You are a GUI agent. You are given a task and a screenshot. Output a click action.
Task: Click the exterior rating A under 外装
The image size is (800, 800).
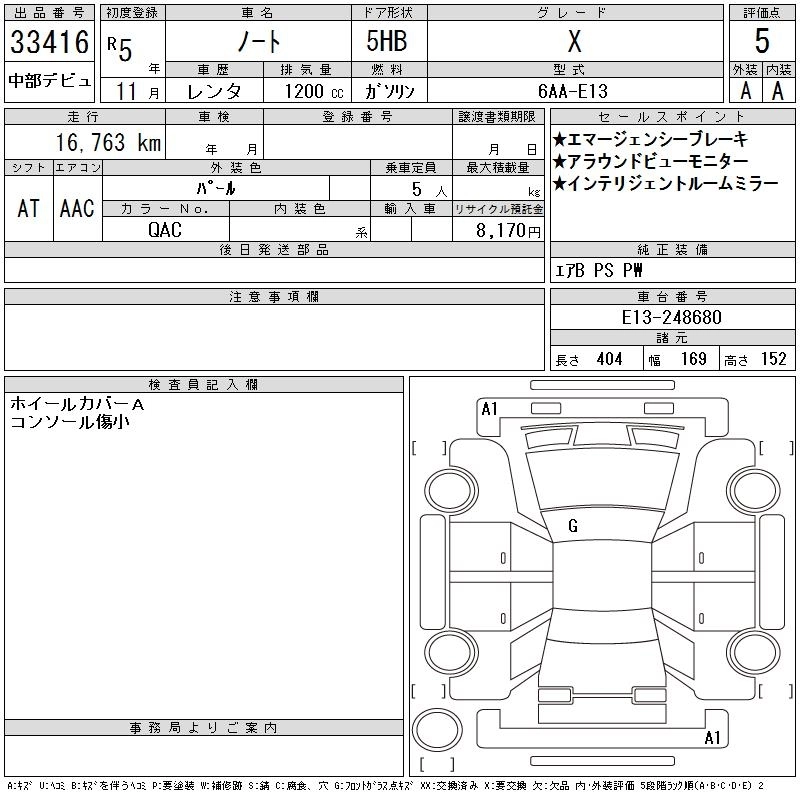(x=745, y=91)
